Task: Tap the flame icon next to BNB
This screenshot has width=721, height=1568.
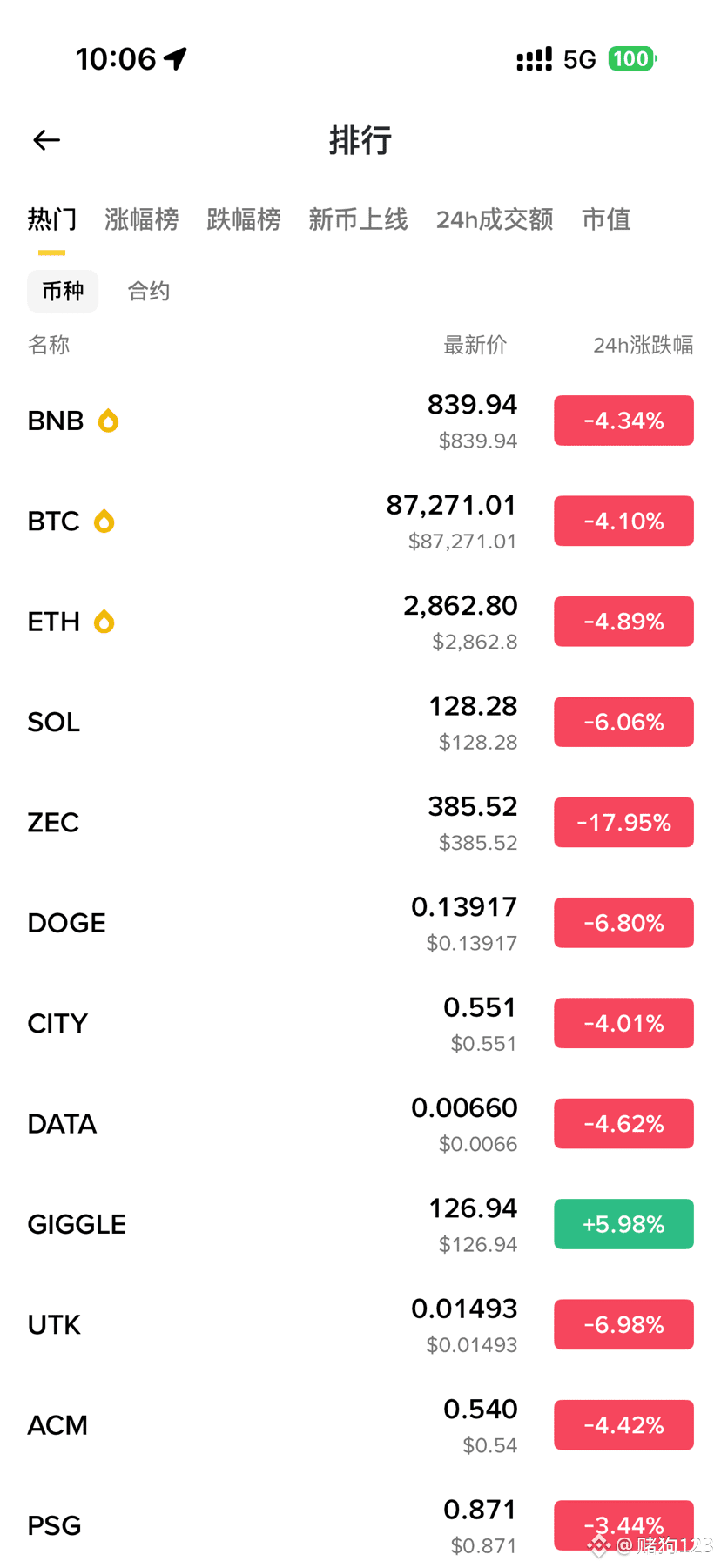Action: tap(108, 421)
